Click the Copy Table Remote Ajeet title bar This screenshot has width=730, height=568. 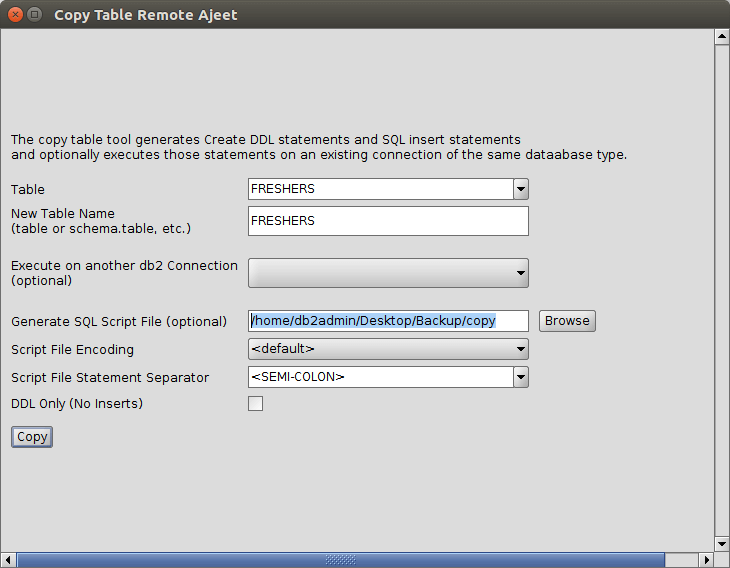(x=400, y=15)
